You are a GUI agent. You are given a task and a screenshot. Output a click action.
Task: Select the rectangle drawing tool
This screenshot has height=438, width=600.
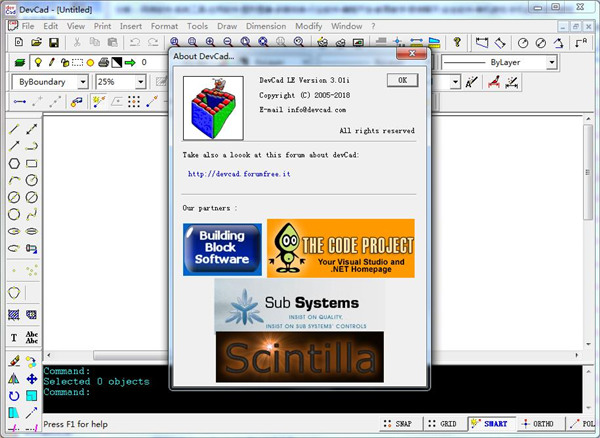[x=32, y=163]
